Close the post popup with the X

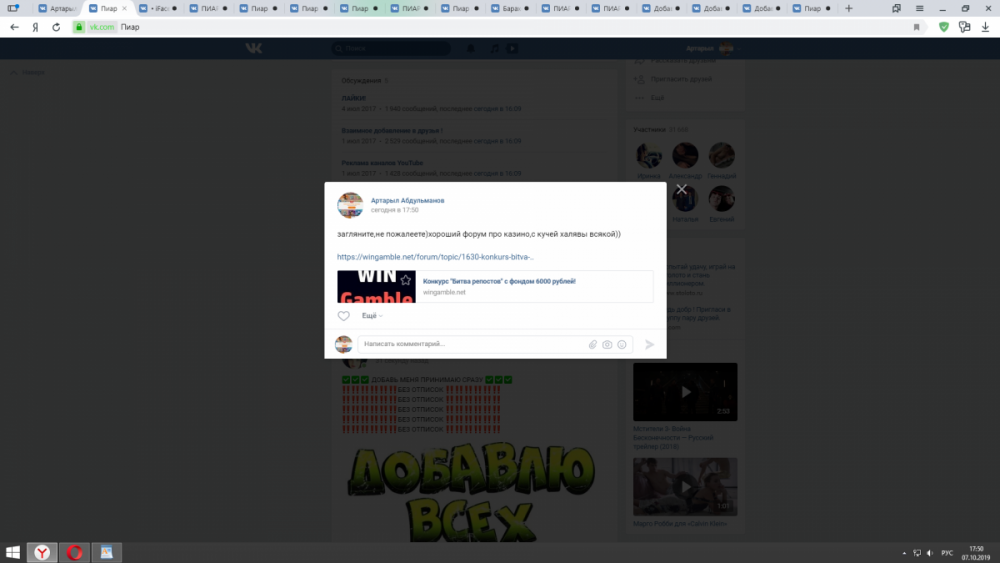pos(681,189)
